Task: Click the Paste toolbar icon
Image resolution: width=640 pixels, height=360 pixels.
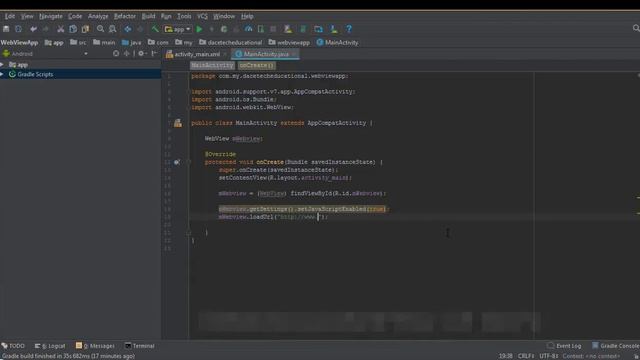Action: (85, 29)
